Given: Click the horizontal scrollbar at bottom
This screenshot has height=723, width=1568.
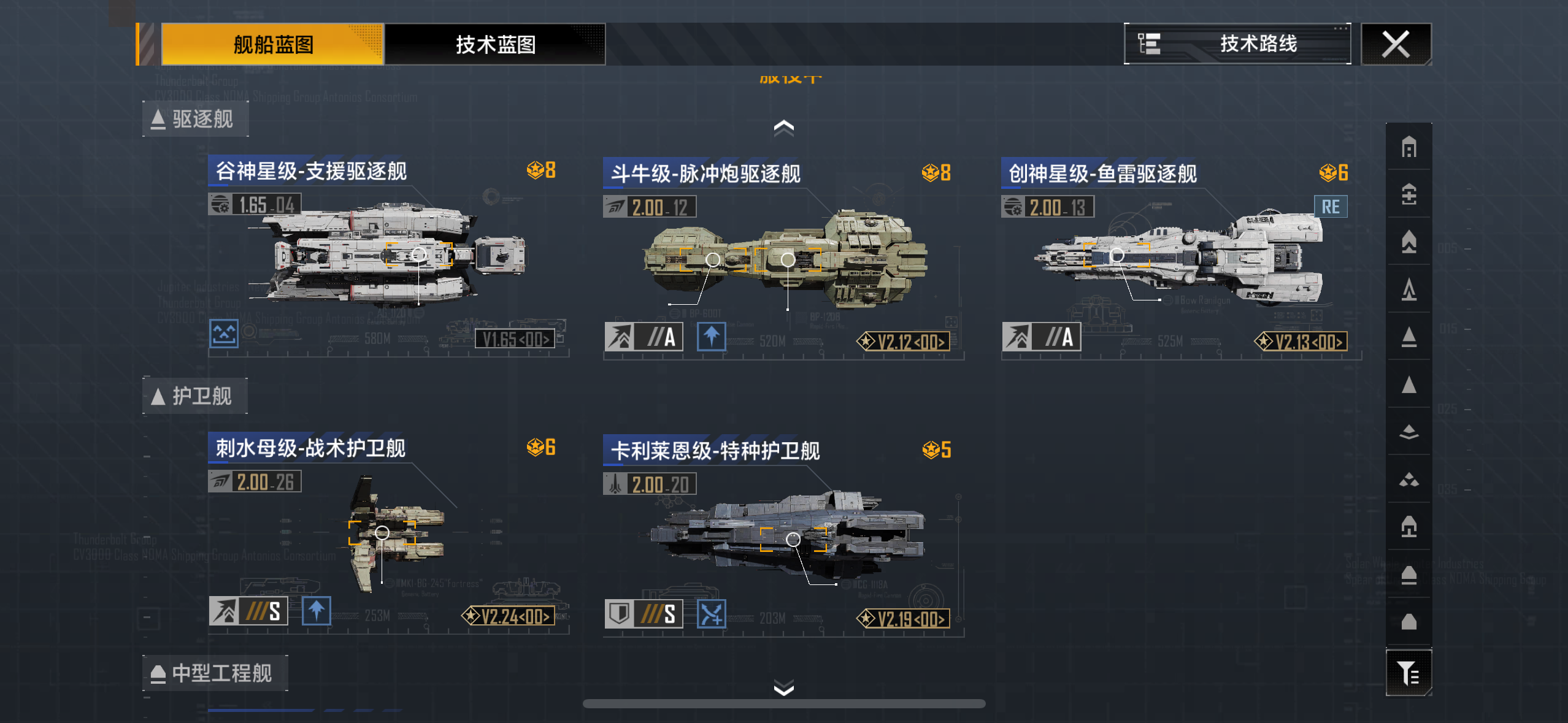Looking at the screenshot, I should tap(784, 704).
